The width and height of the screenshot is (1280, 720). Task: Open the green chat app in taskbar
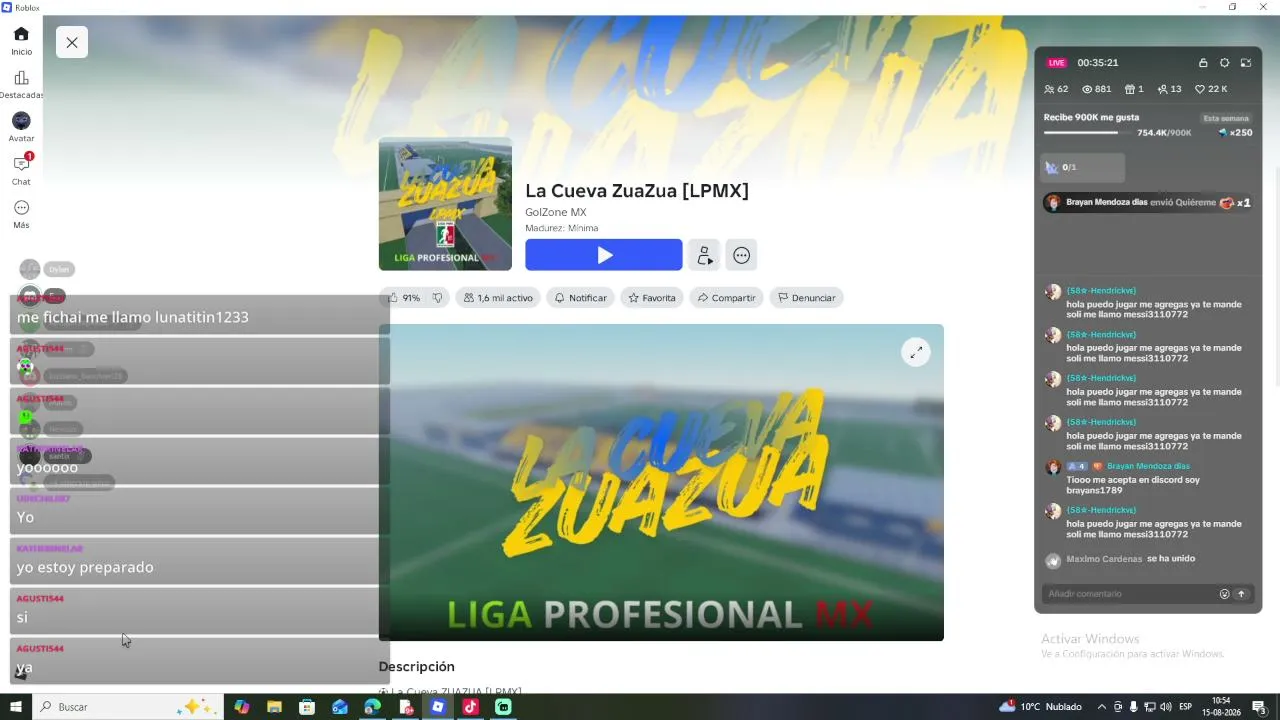click(x=503, y=707)
